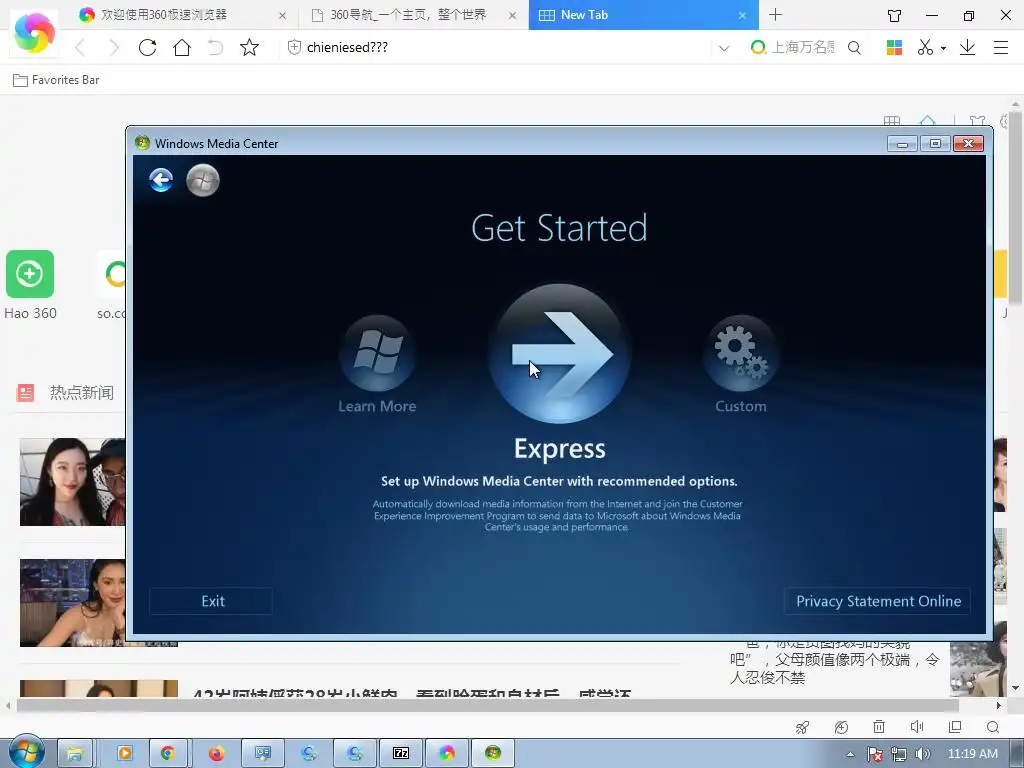The image size is (1024, 768).
Task: Show hidden system tray icons
Action: point(850,755)
